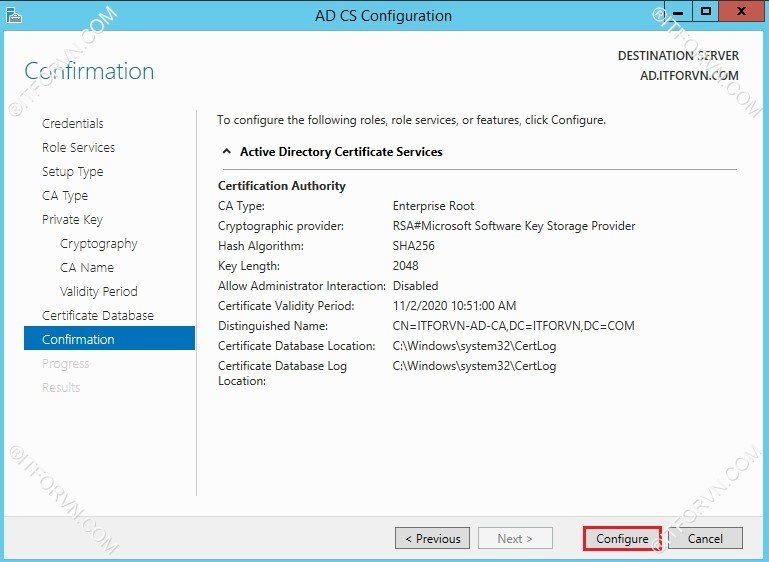Click the Distinguished Name value text
The width and height of the screenshot is (769, 562).
[513, 326]
